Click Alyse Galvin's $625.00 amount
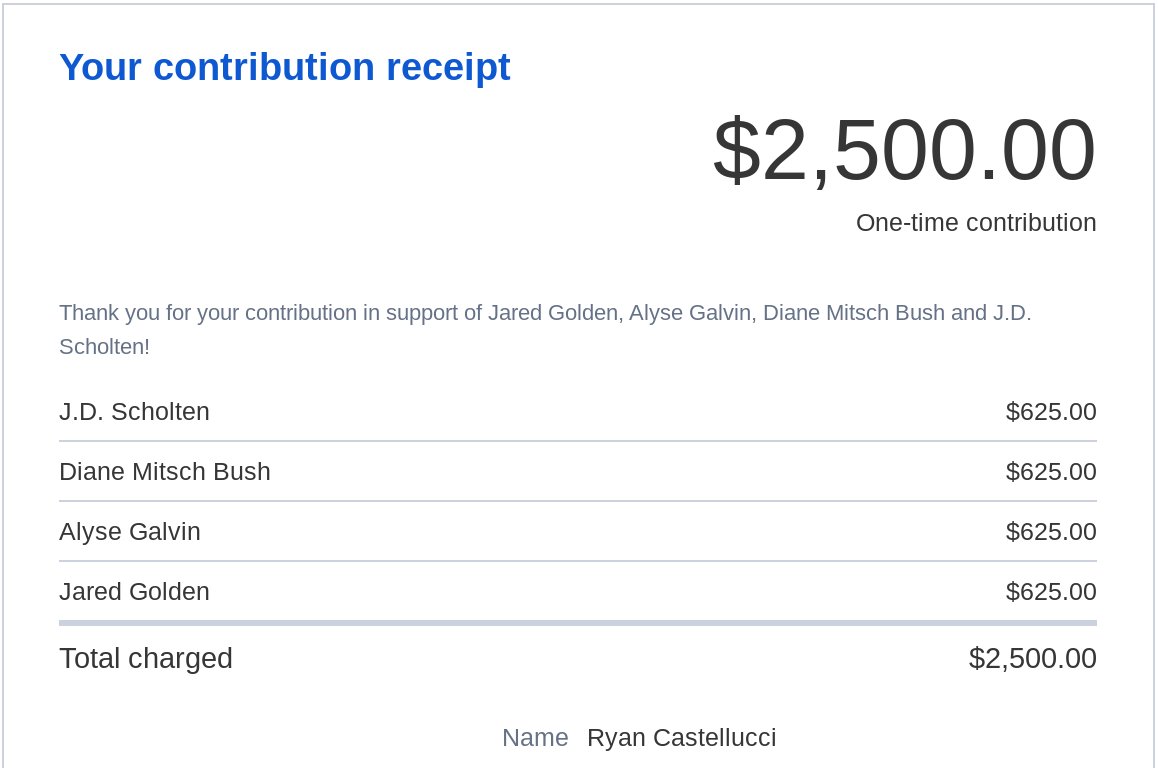This screenshot has height=768, width=1158. (1051, 532)
